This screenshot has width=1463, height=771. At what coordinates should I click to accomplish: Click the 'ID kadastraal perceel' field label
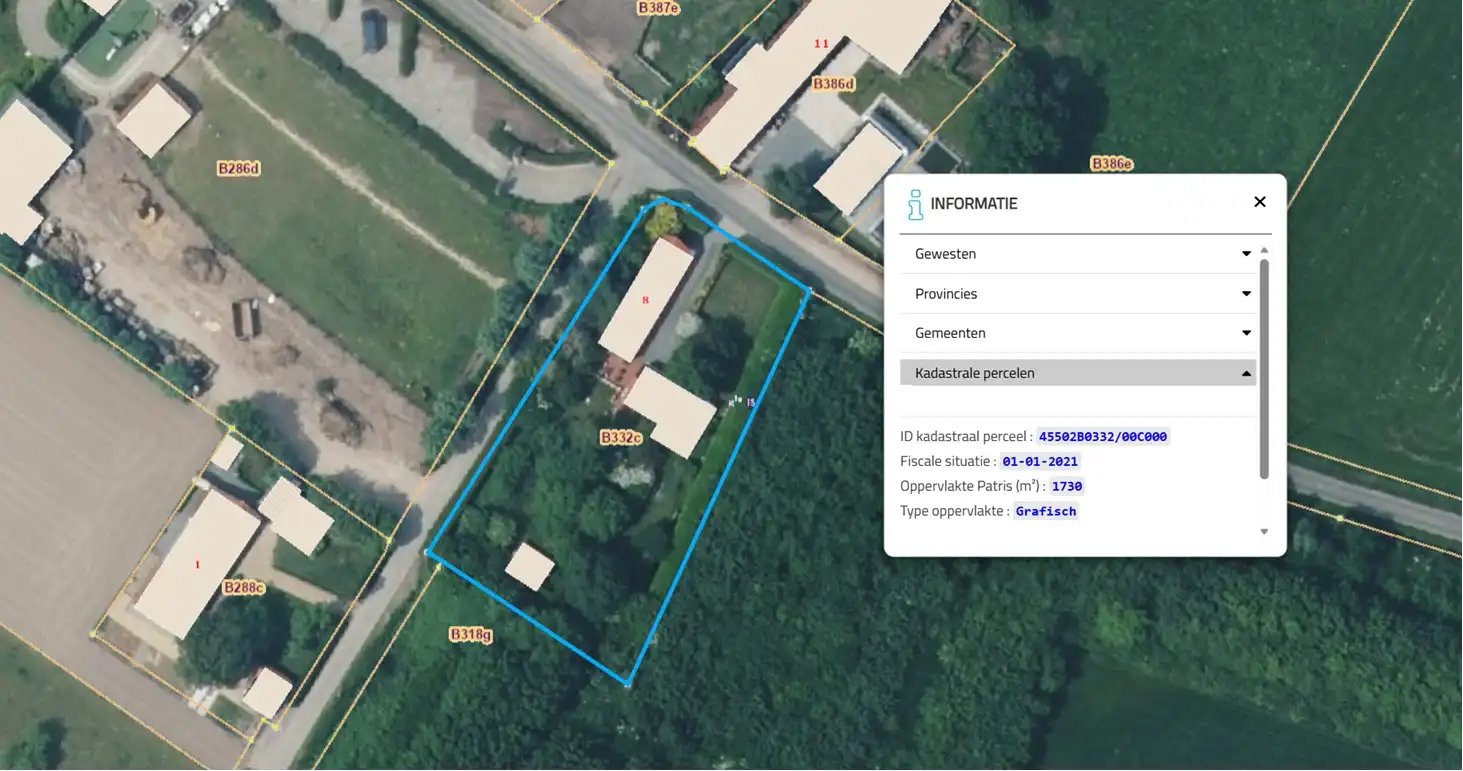point(964,437)
